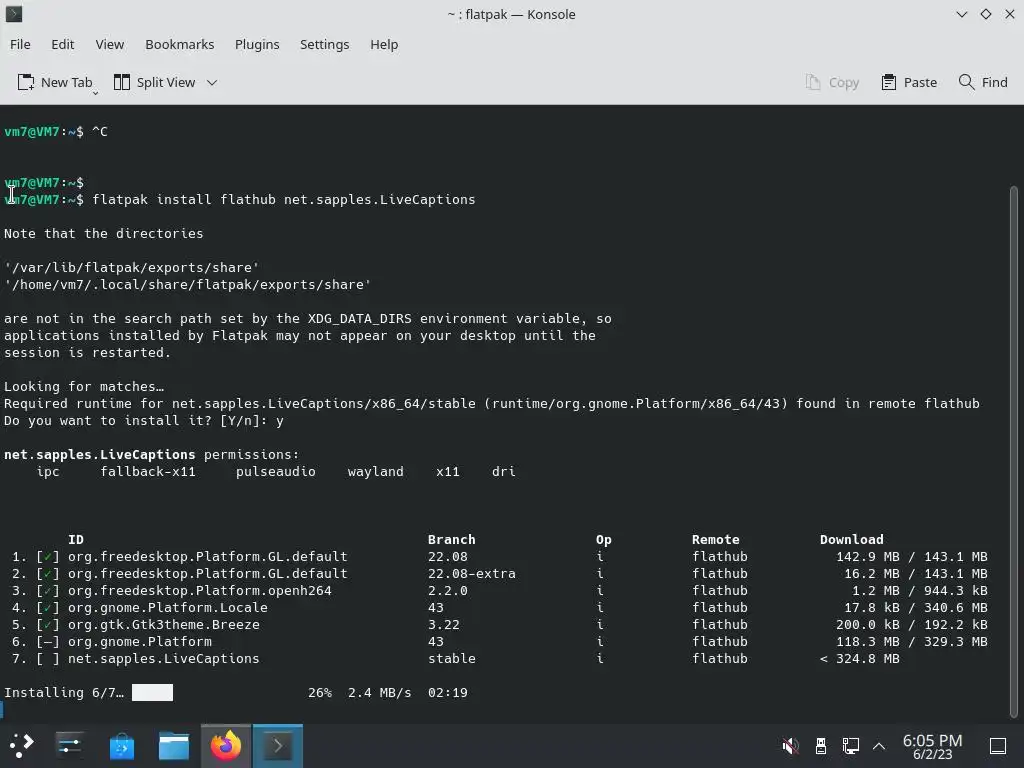This screenshot has width=1024, height=768.
Task: Click 'net.sapples.LiveCaptions' in row 7
Action: (x=164, y=658)
